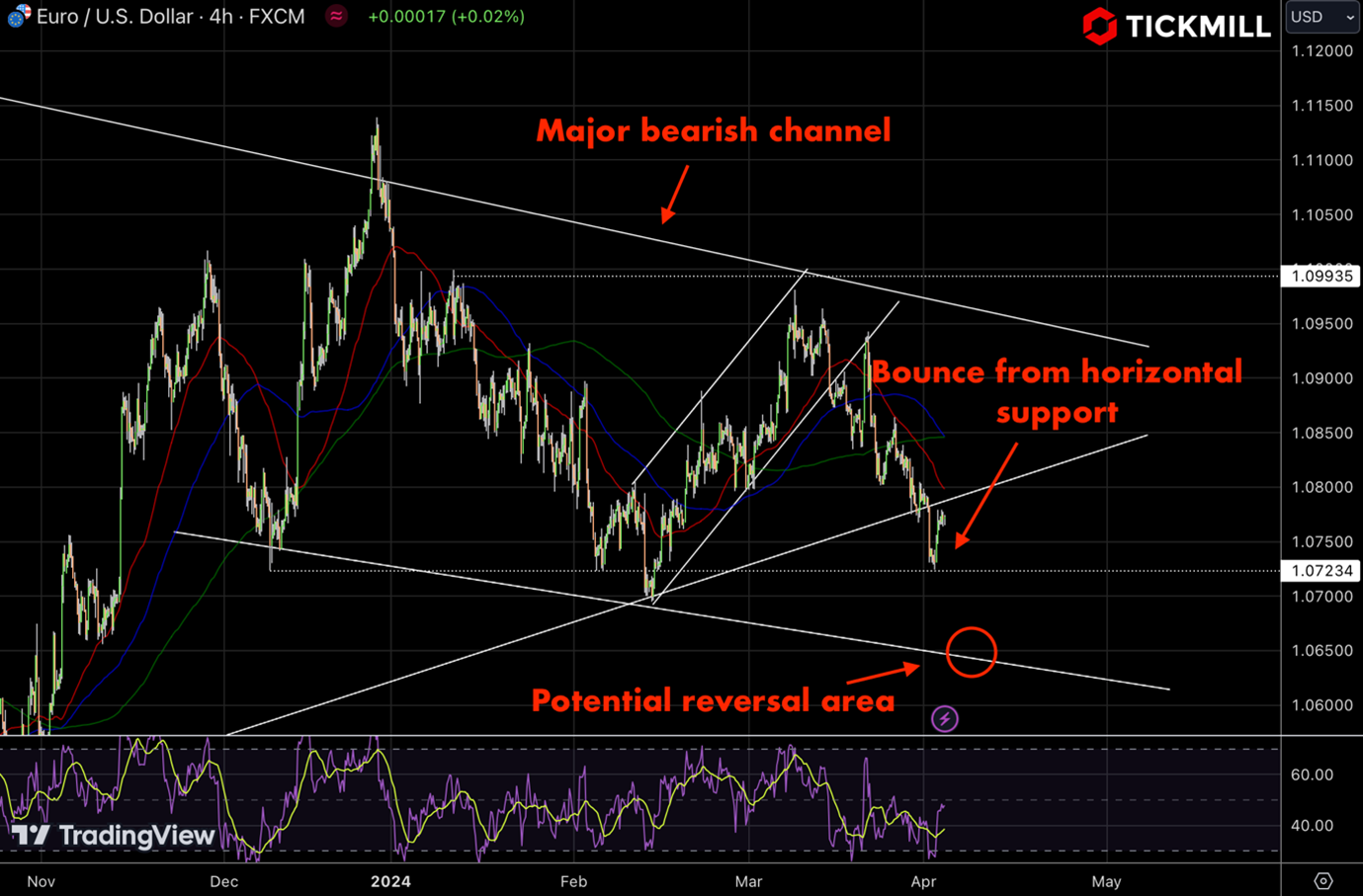Open the USD currency dropdown
Viewport: 1363px width, 896px height.
point(1322,17)
